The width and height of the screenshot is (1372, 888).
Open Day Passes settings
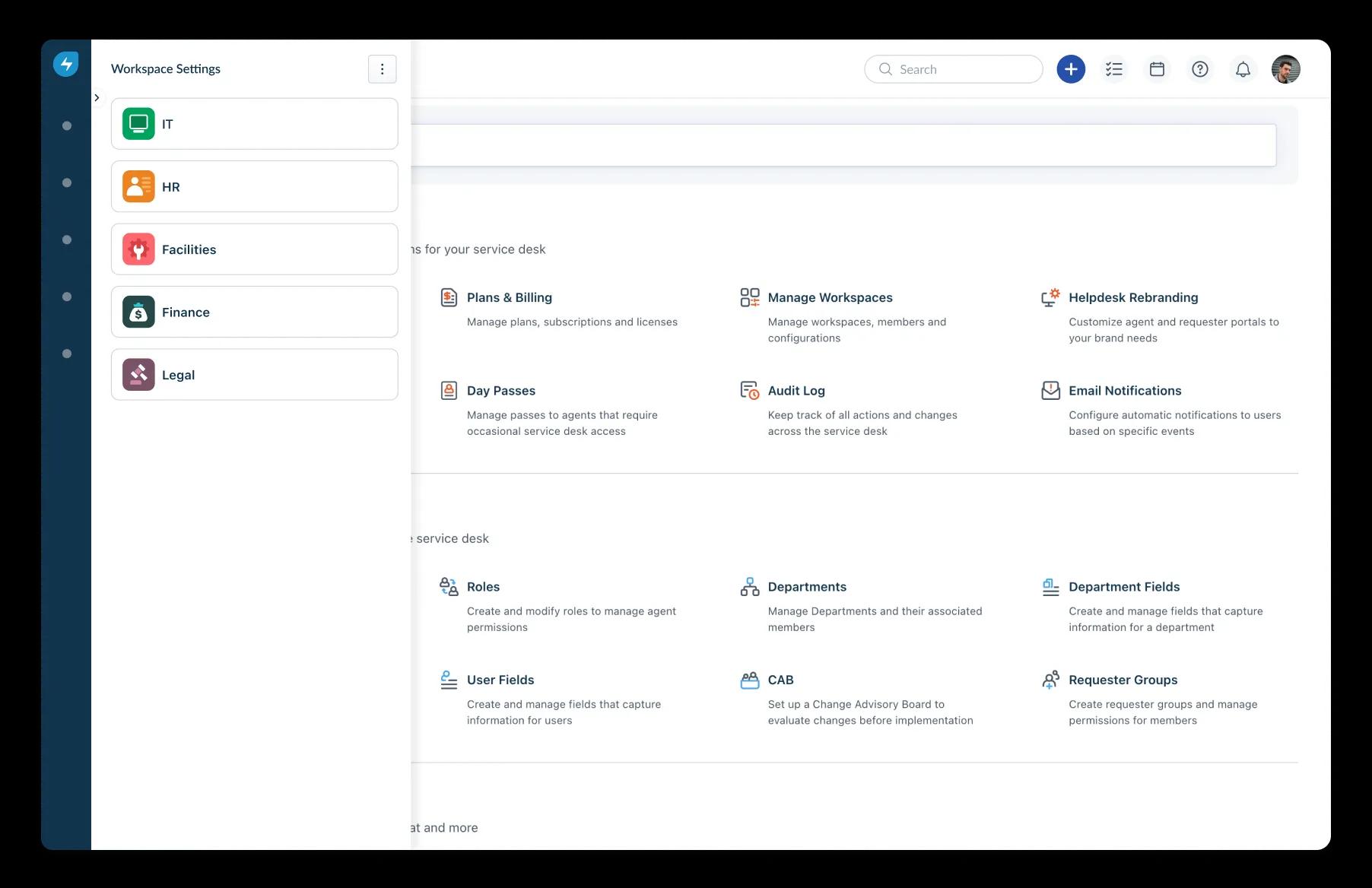tap(501, 391)
